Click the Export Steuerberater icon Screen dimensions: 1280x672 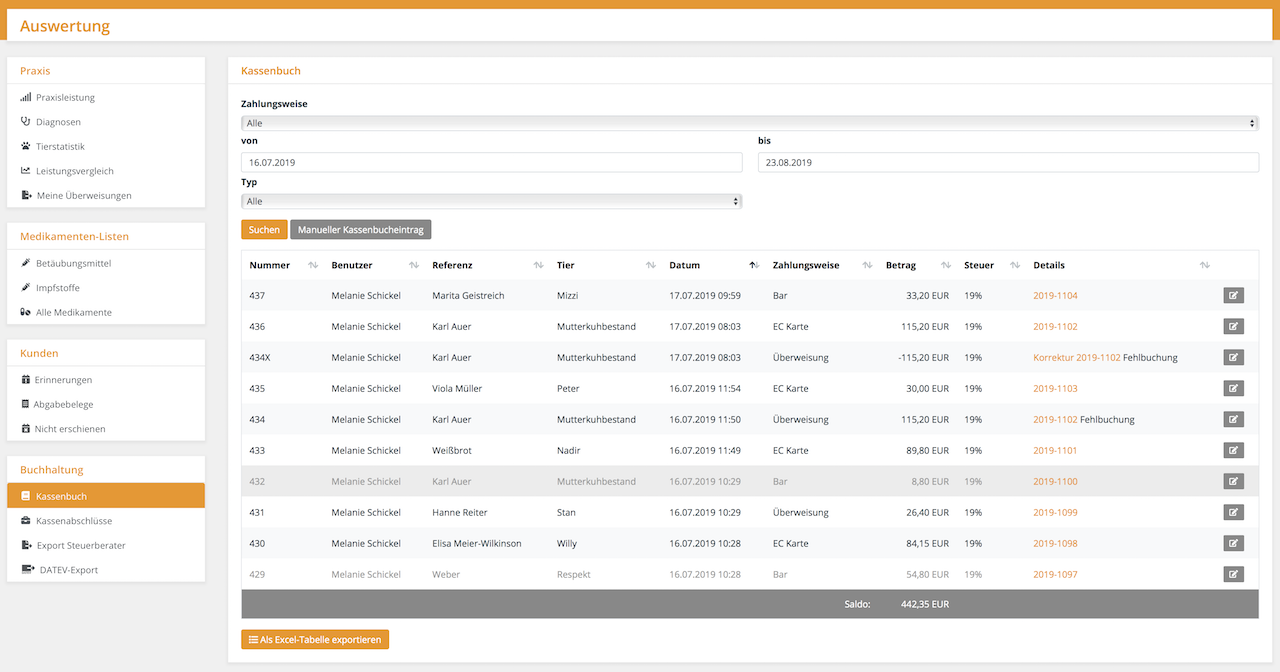[x=26, y=545]
